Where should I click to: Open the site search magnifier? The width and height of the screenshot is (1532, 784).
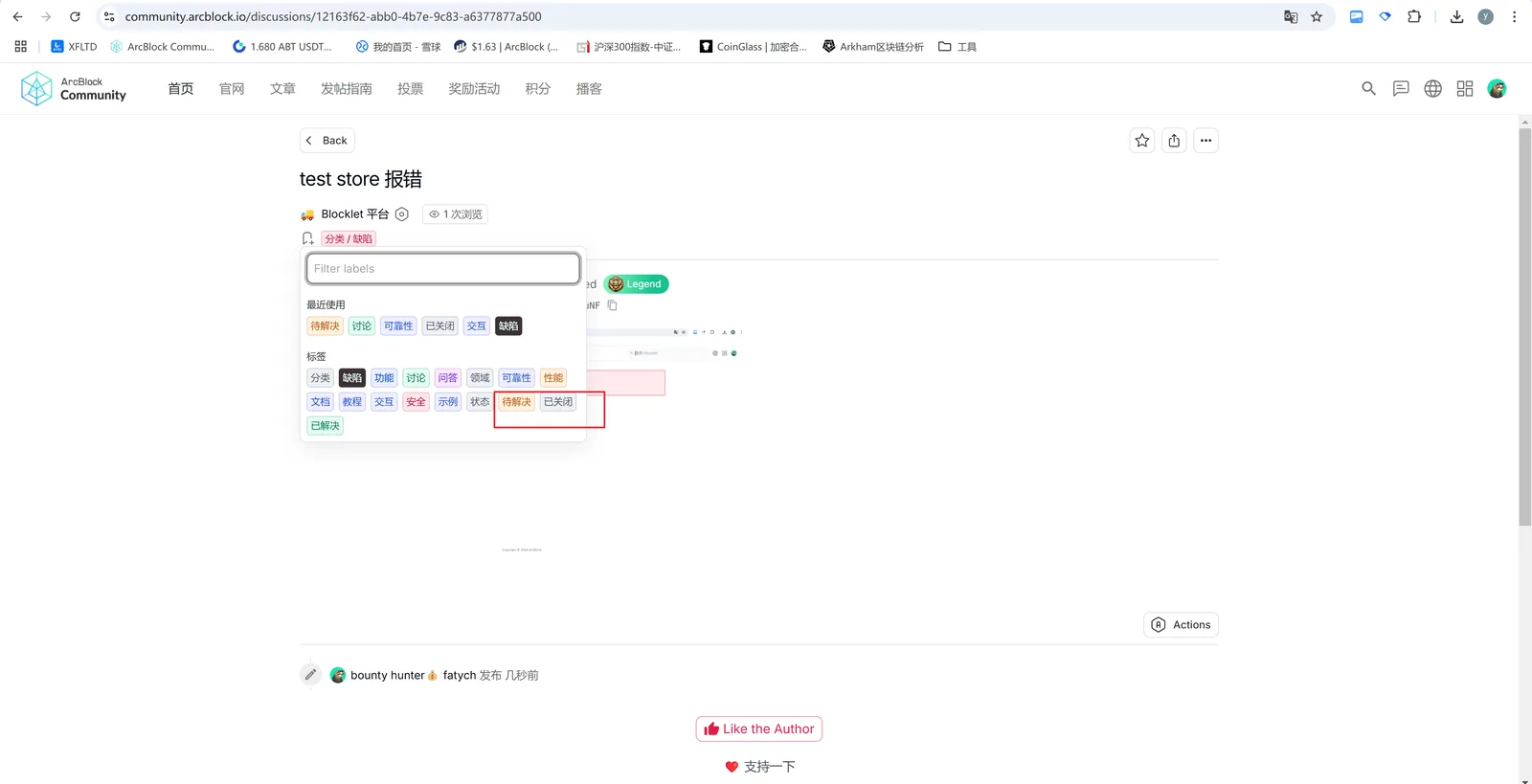click(1368, 88)
